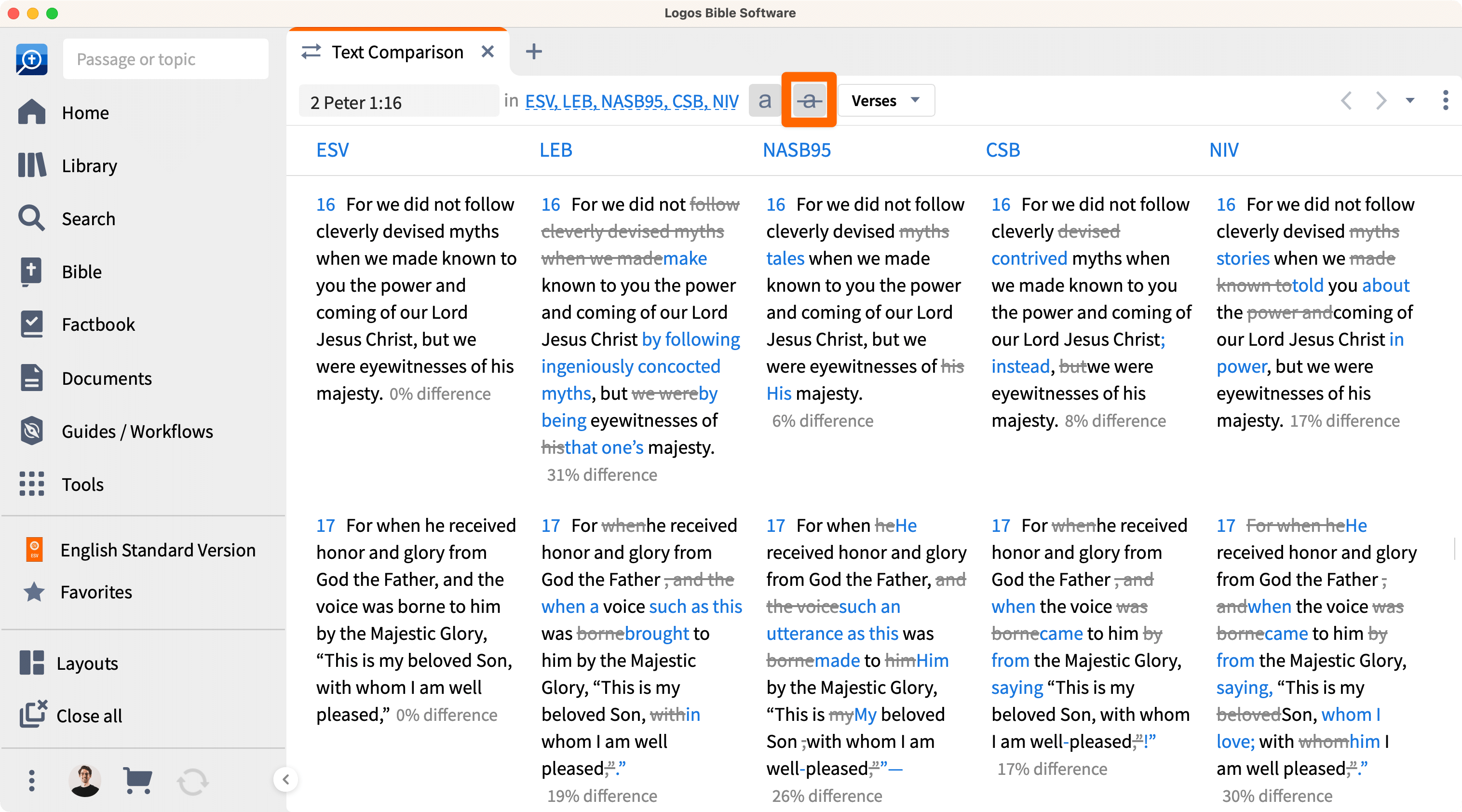Viewport: 1462px width, 812px height.
Task: Close the Text Comparison tab
Action: 487,52
